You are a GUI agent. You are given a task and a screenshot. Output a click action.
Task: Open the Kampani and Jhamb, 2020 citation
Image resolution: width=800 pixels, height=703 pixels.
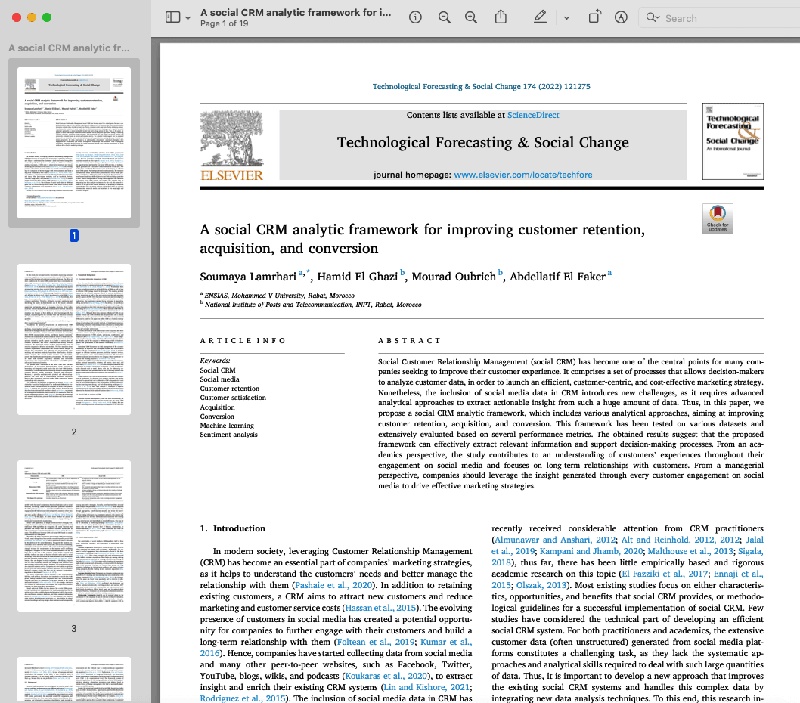point(591,551)
